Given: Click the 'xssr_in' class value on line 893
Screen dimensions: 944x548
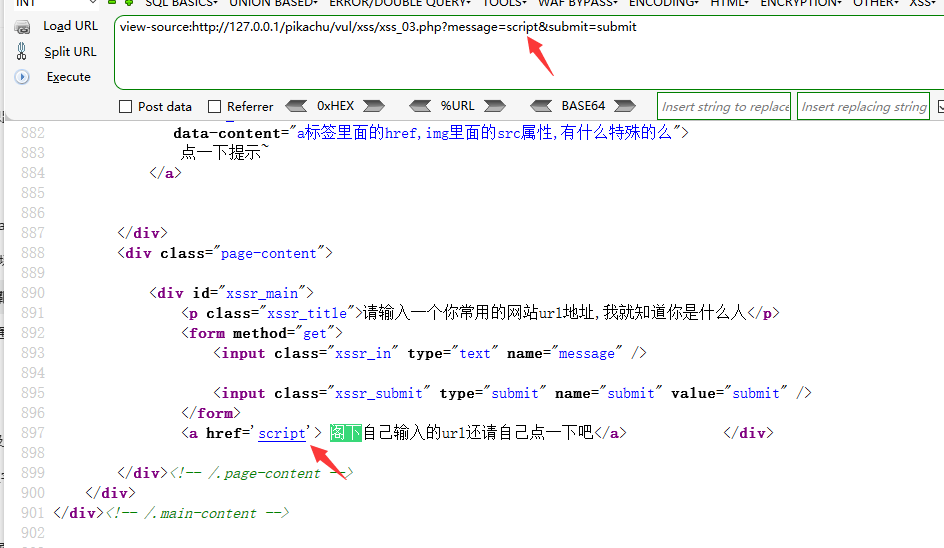Looking at the screenshot, I should (363, 353).
